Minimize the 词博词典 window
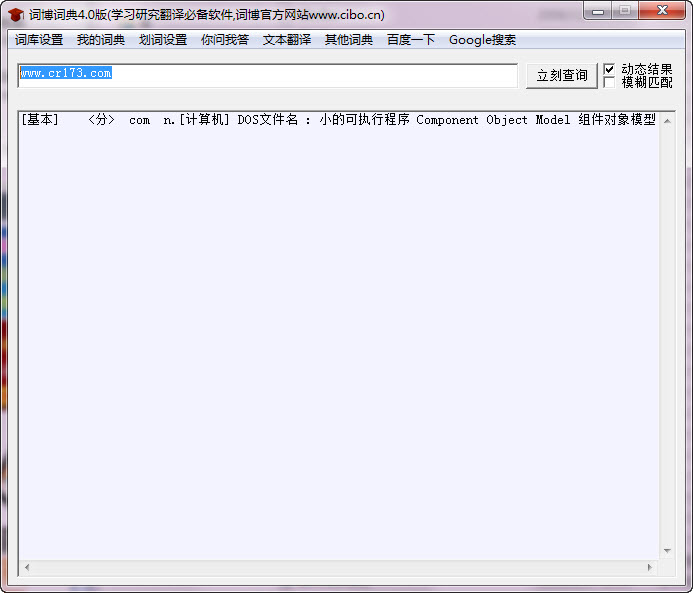This screenshot has width=693, height=593. (598, 11)
